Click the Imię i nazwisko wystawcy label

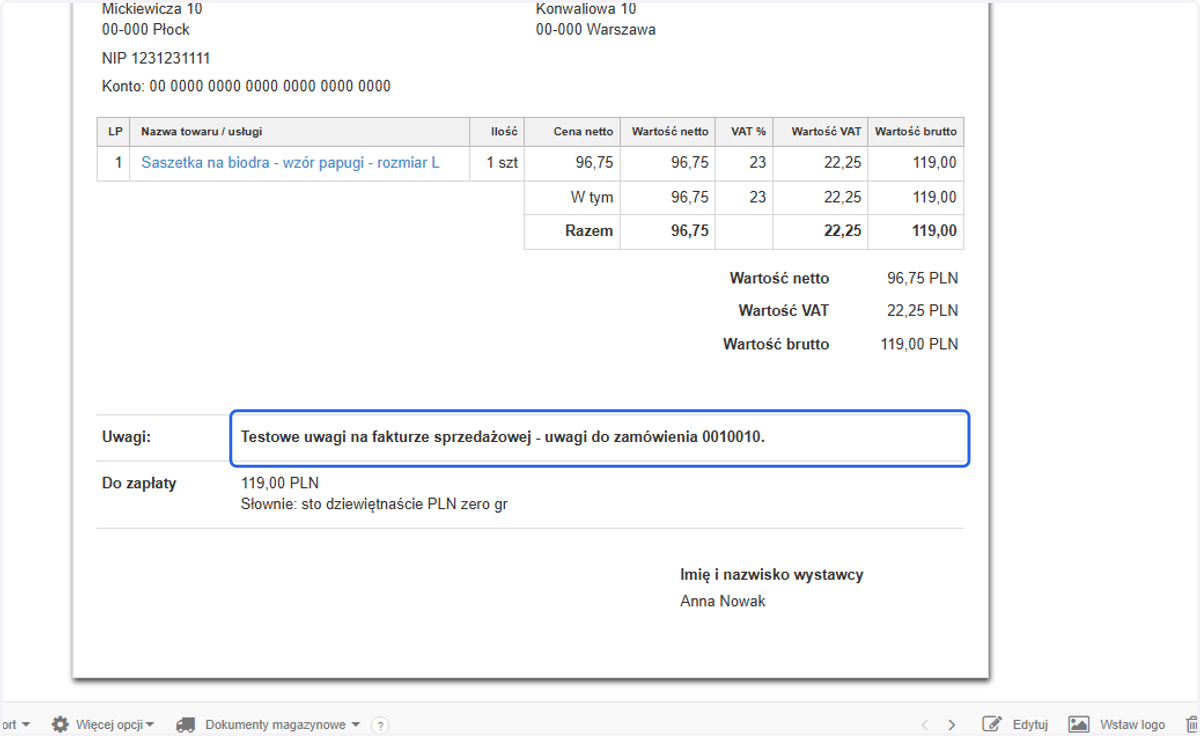(772, 575)
